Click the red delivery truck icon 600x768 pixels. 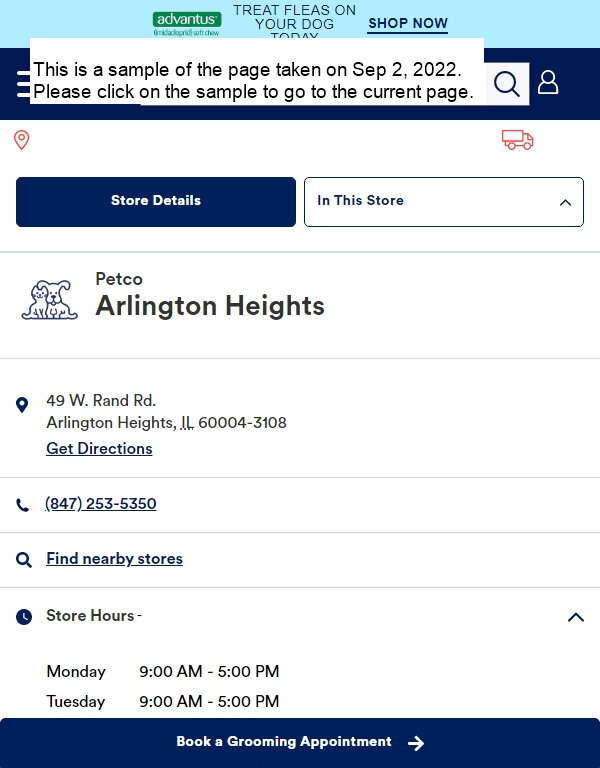518,140
